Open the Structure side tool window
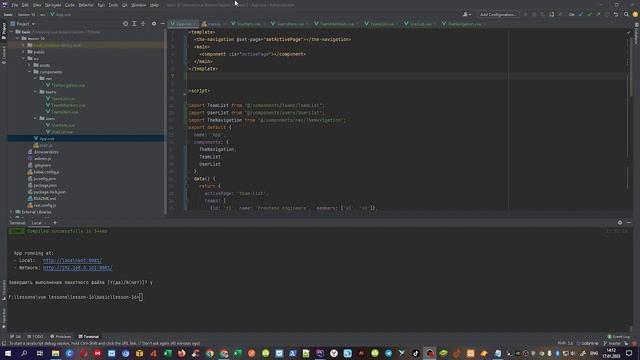The width and height of the screenshot is (640, 360). pos(4,289)
